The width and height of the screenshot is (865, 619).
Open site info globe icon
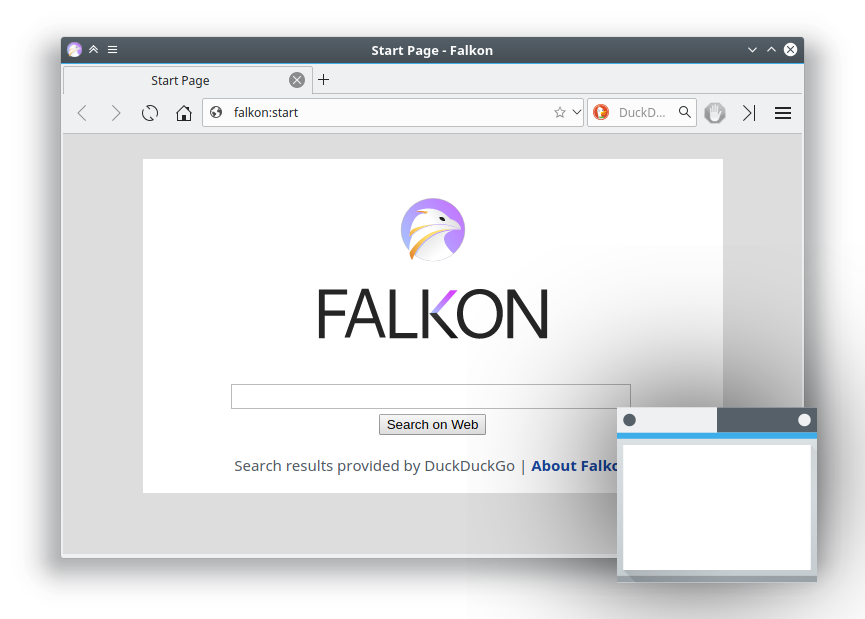point(216,113)
